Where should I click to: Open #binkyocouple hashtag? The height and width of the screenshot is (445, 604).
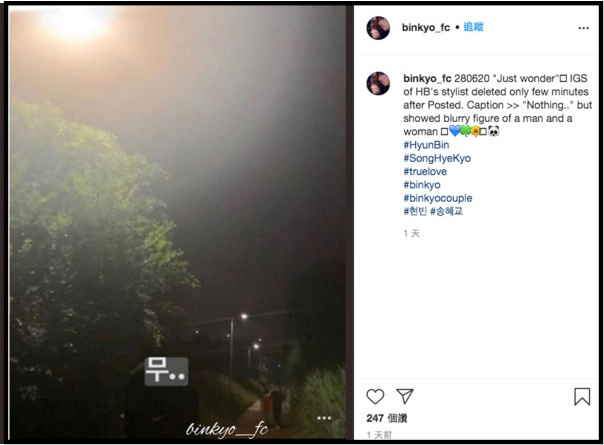pos(438,198)
